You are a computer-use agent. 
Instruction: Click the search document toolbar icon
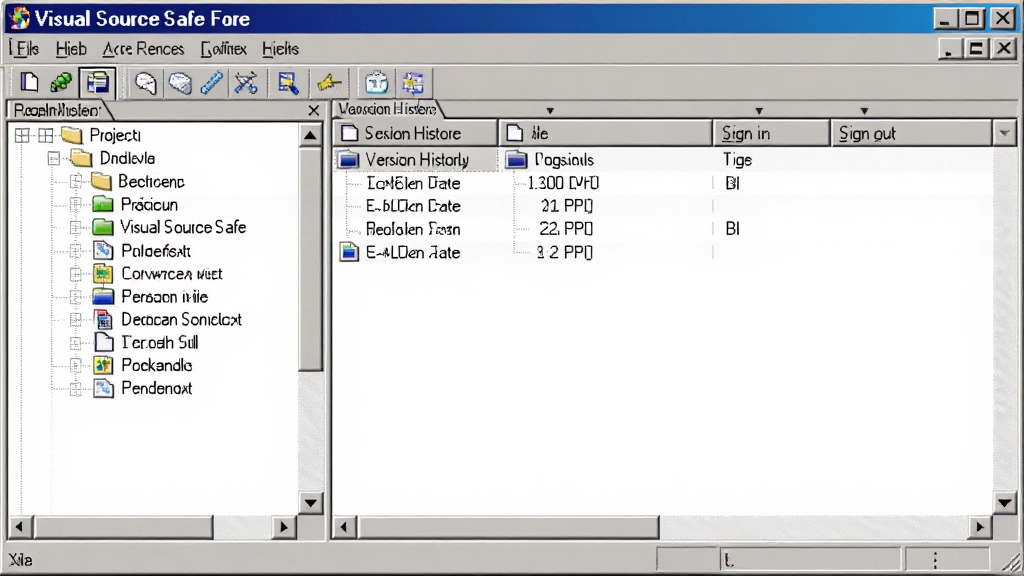click(288, 83)
